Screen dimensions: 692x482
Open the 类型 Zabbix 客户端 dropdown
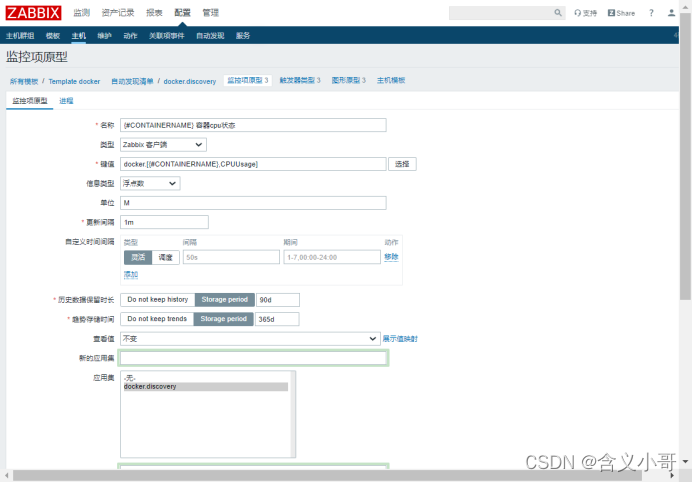pos(163,144)
